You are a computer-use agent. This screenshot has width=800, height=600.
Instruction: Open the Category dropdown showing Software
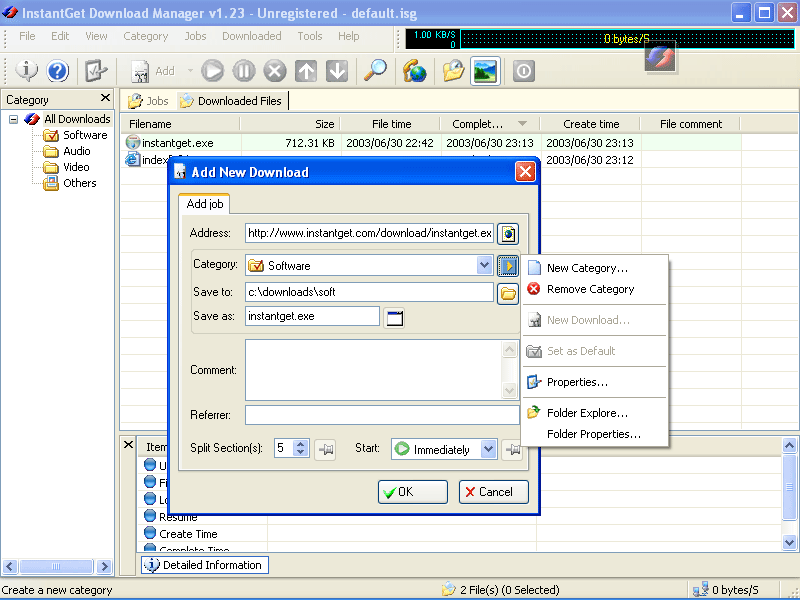click(485, 266)
